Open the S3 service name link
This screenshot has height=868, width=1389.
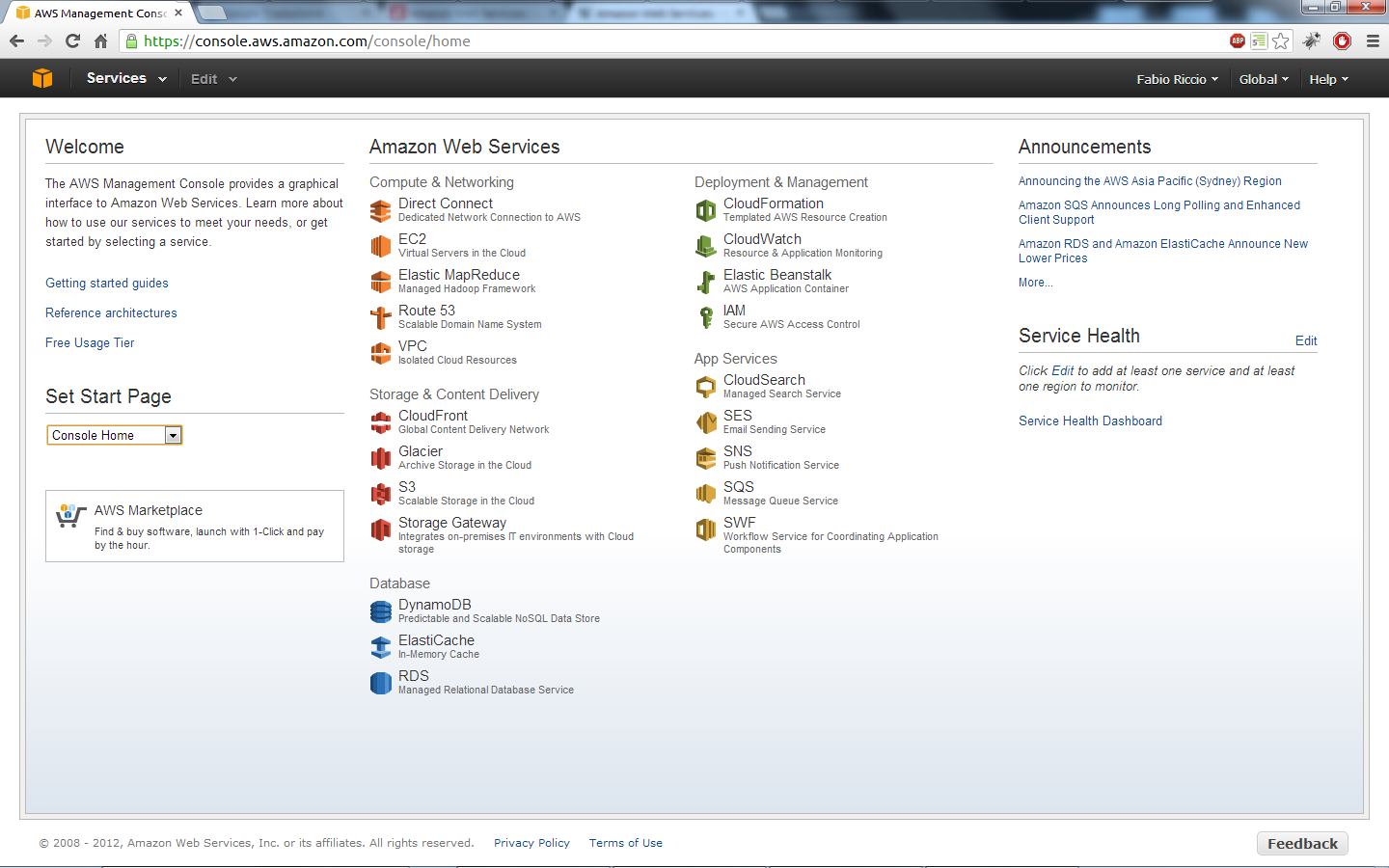click(x=407, y=487)
